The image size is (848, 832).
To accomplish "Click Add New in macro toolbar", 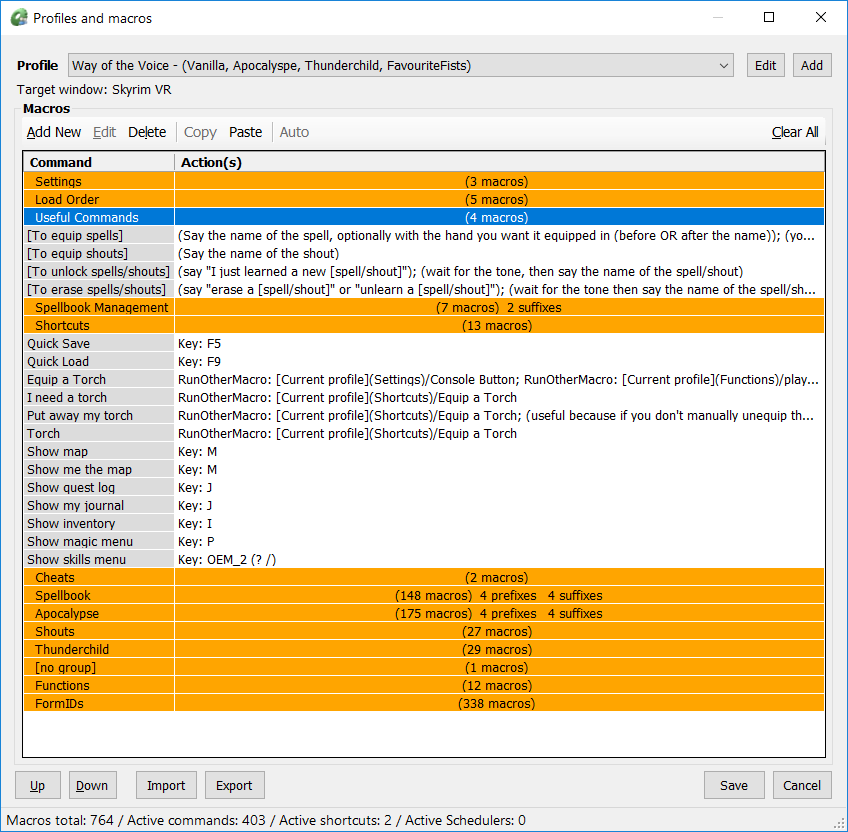I will 54,132.
